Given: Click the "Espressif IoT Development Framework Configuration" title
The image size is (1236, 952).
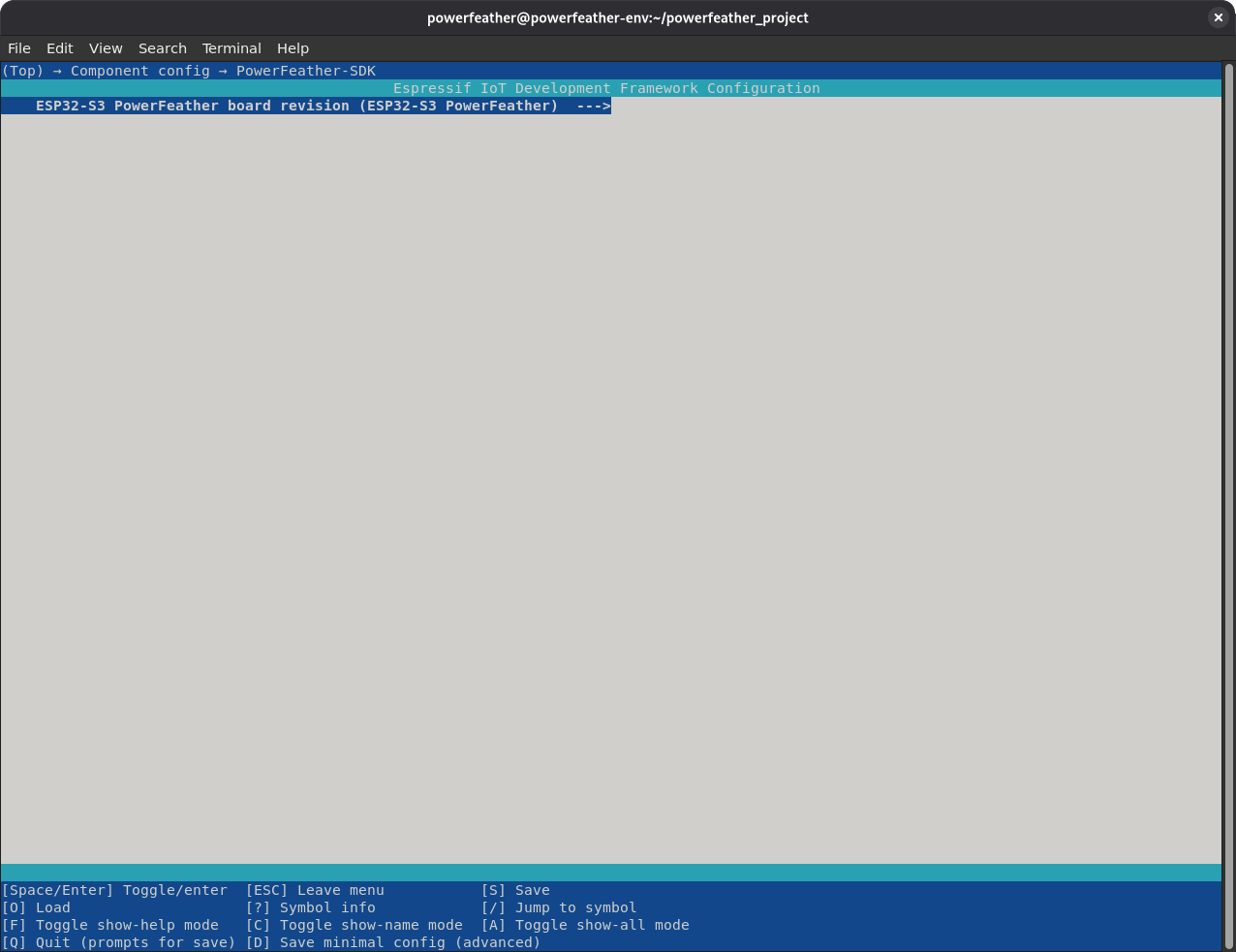Looking at the screenshot, I should [x=606, y=88].
